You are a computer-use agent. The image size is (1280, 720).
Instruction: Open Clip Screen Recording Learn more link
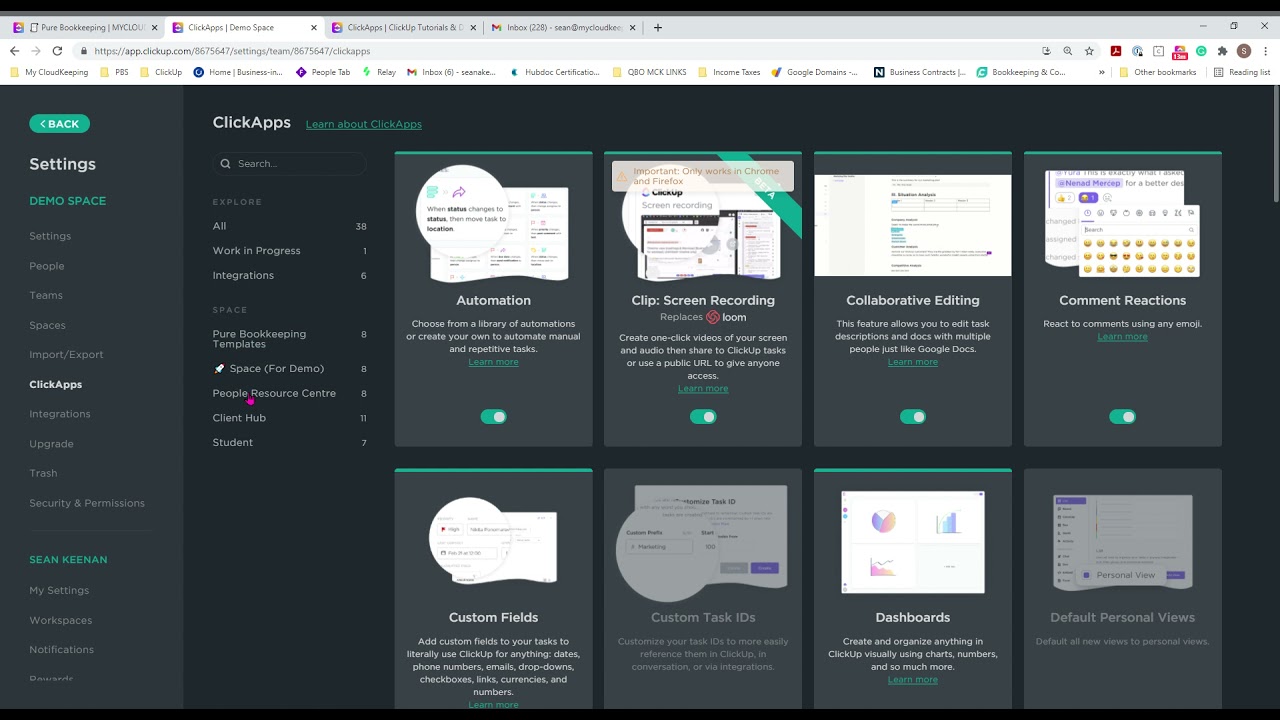pos(703,388)
